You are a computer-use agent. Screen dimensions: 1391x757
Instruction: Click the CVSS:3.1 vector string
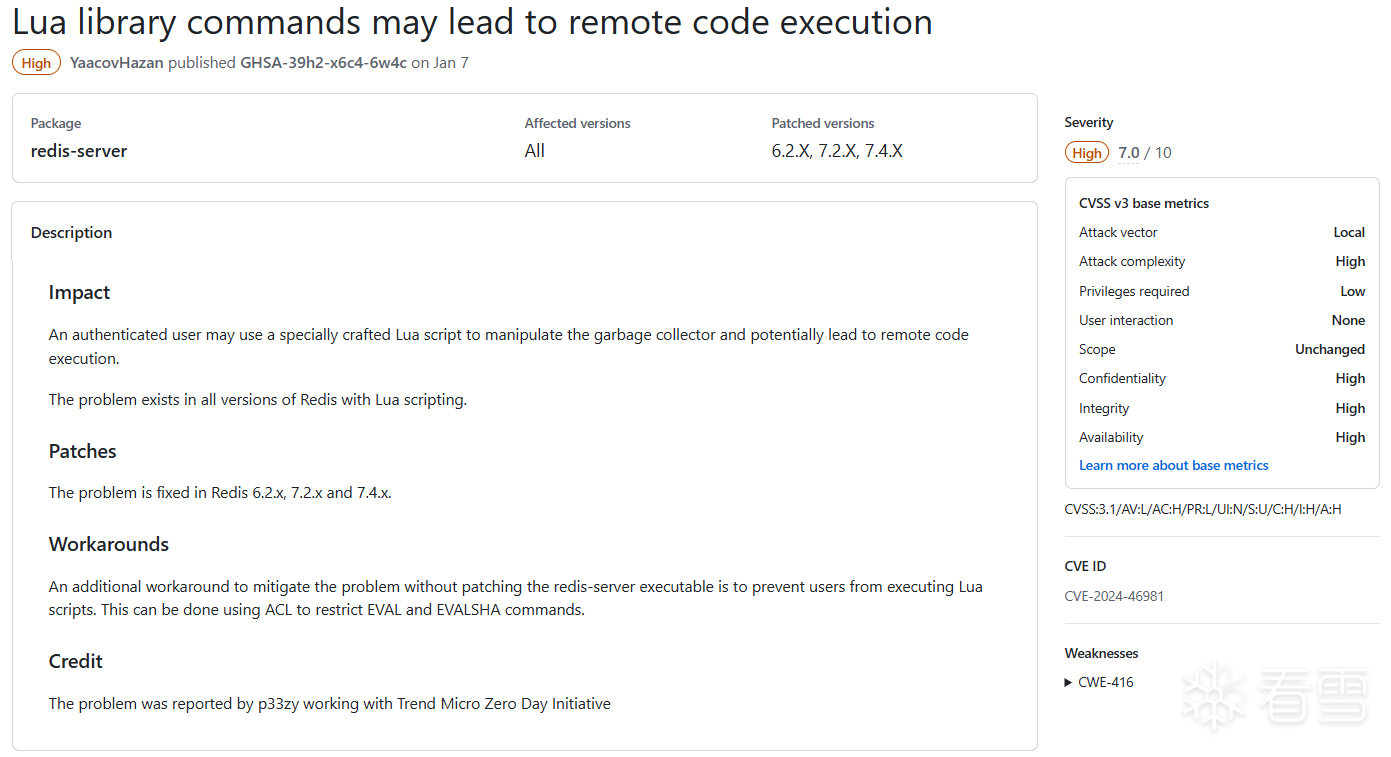coord(1202,510)
